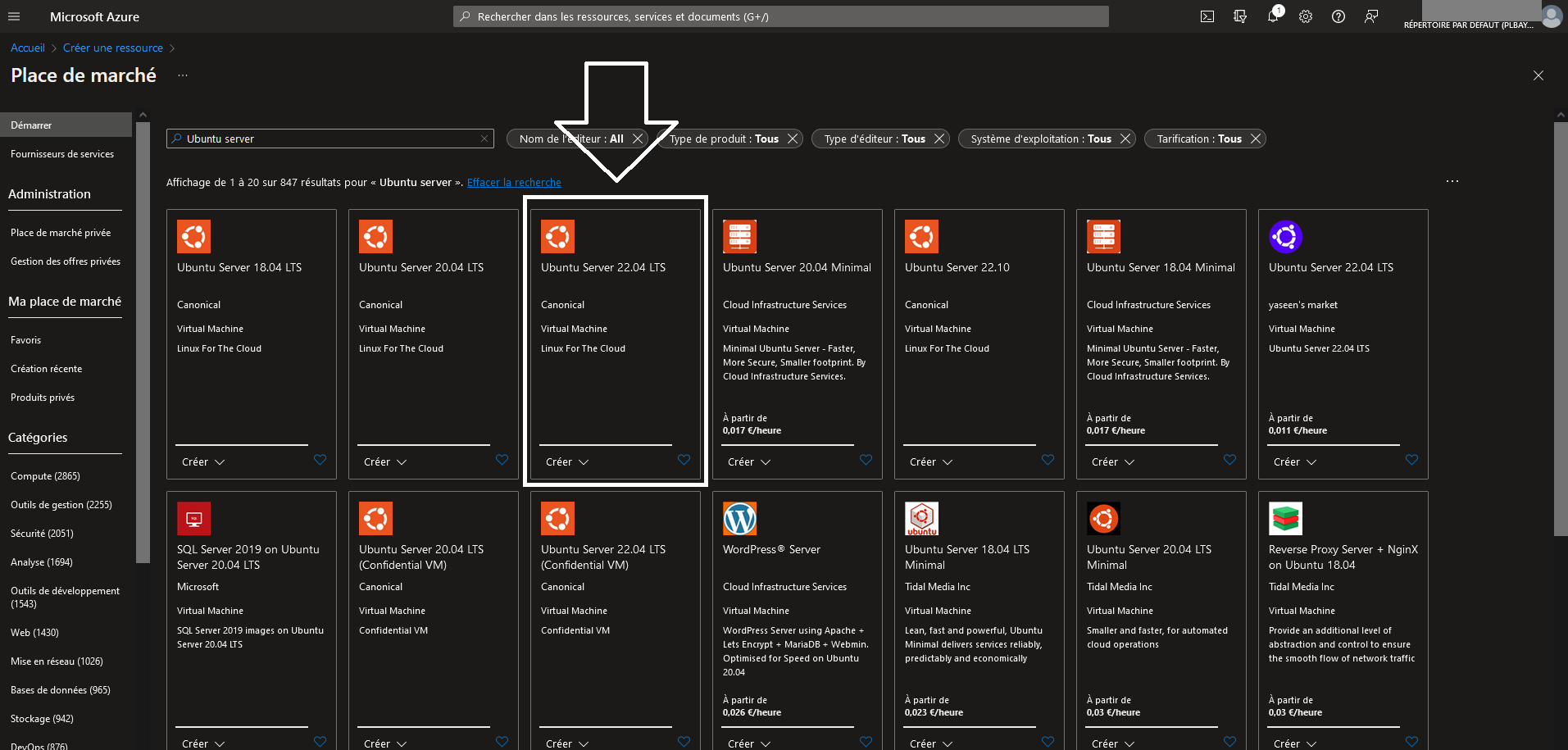1568x750 pixels.
Task: Open SQL Server 2019 on Ubuntu logo
Action: click(x=194, y=519)
